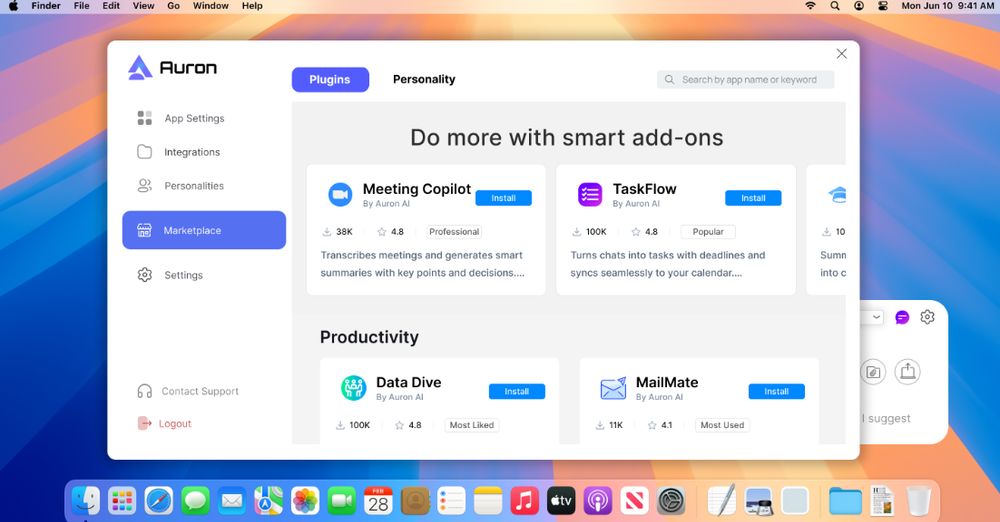Image resolution: width=1000 pixels, height=522 pixels.
Task: Open Control Center in menu bar
Action: coord(883,6)
